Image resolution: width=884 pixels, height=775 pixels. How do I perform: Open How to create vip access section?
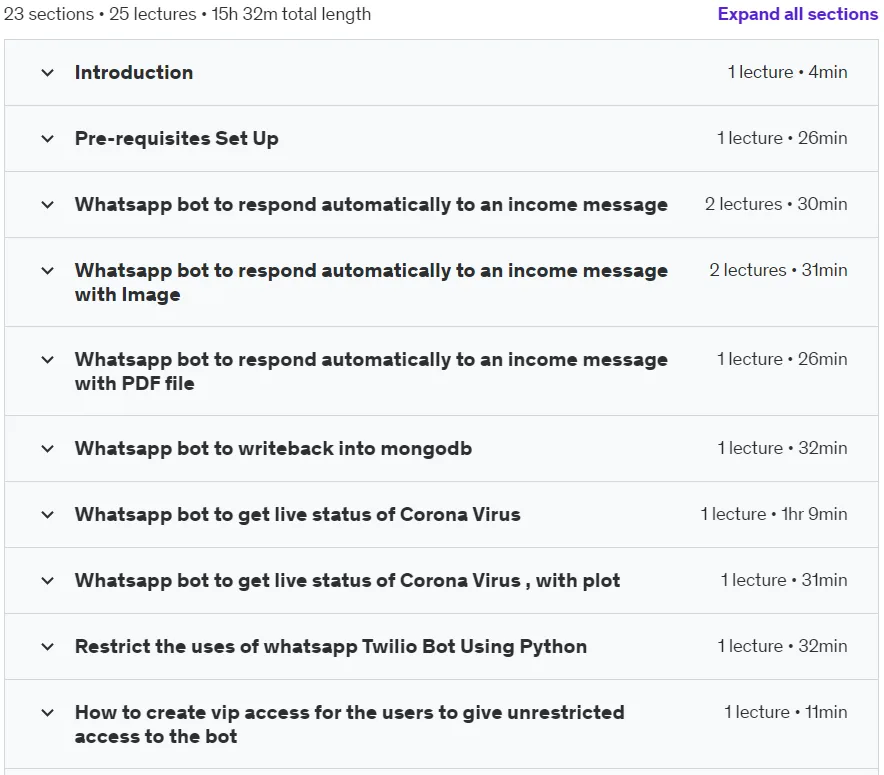pyautogui.click(x=350, y=724)
